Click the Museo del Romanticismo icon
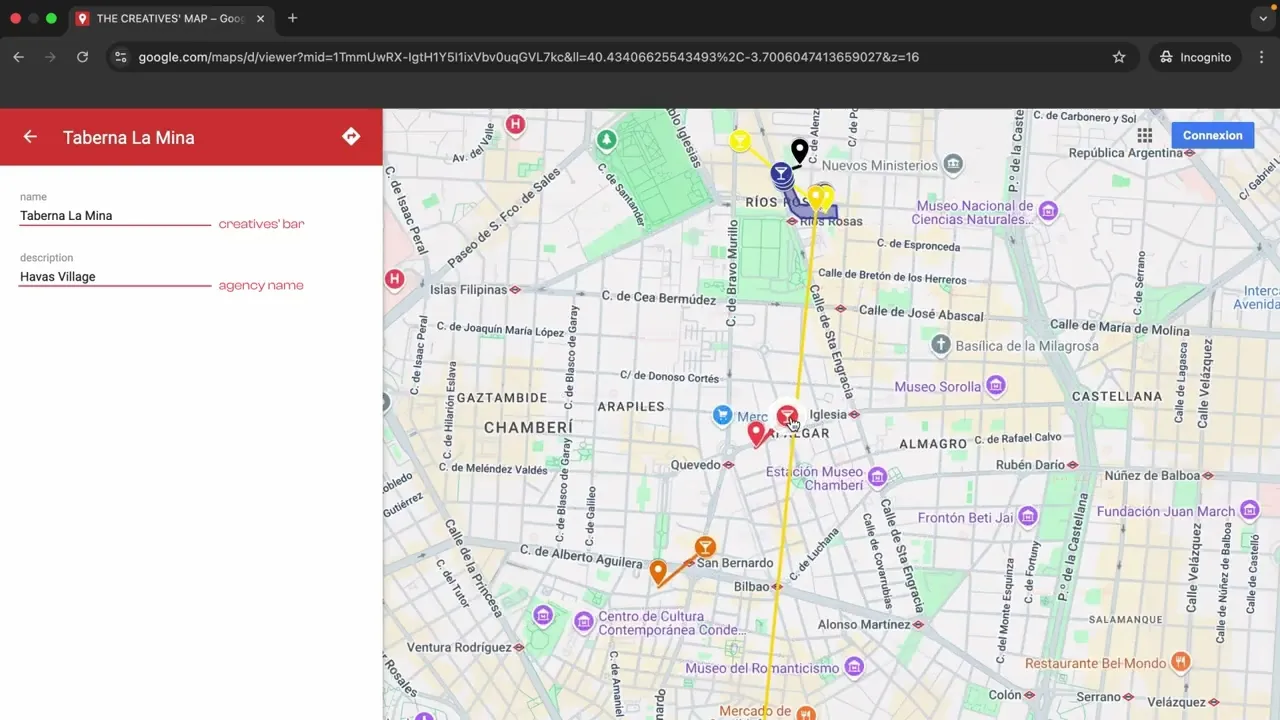The height and width of the screenshot is (720, 1280). pyautogui.click(x=854, y=667)
